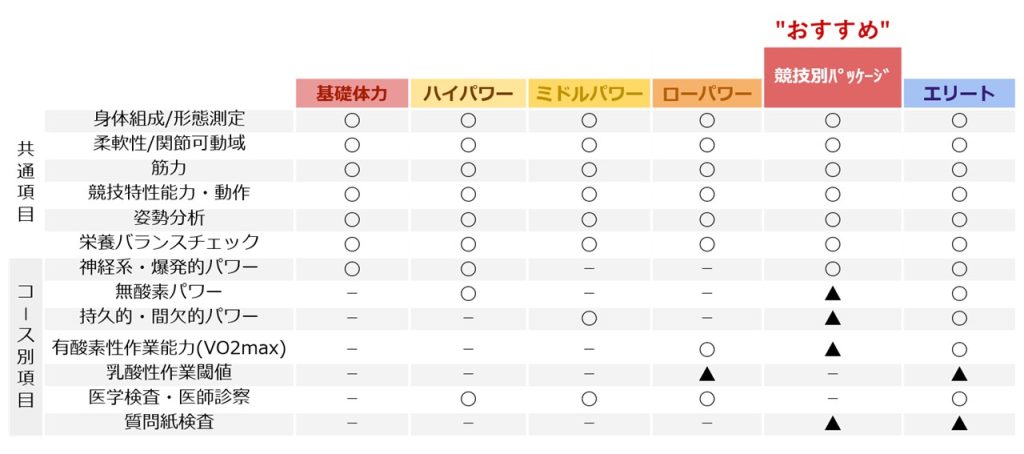The image size is (1024, 454).
Task: Click the circle for 医学検査・医師診察 under エリート
Action: tap(959, 398)
